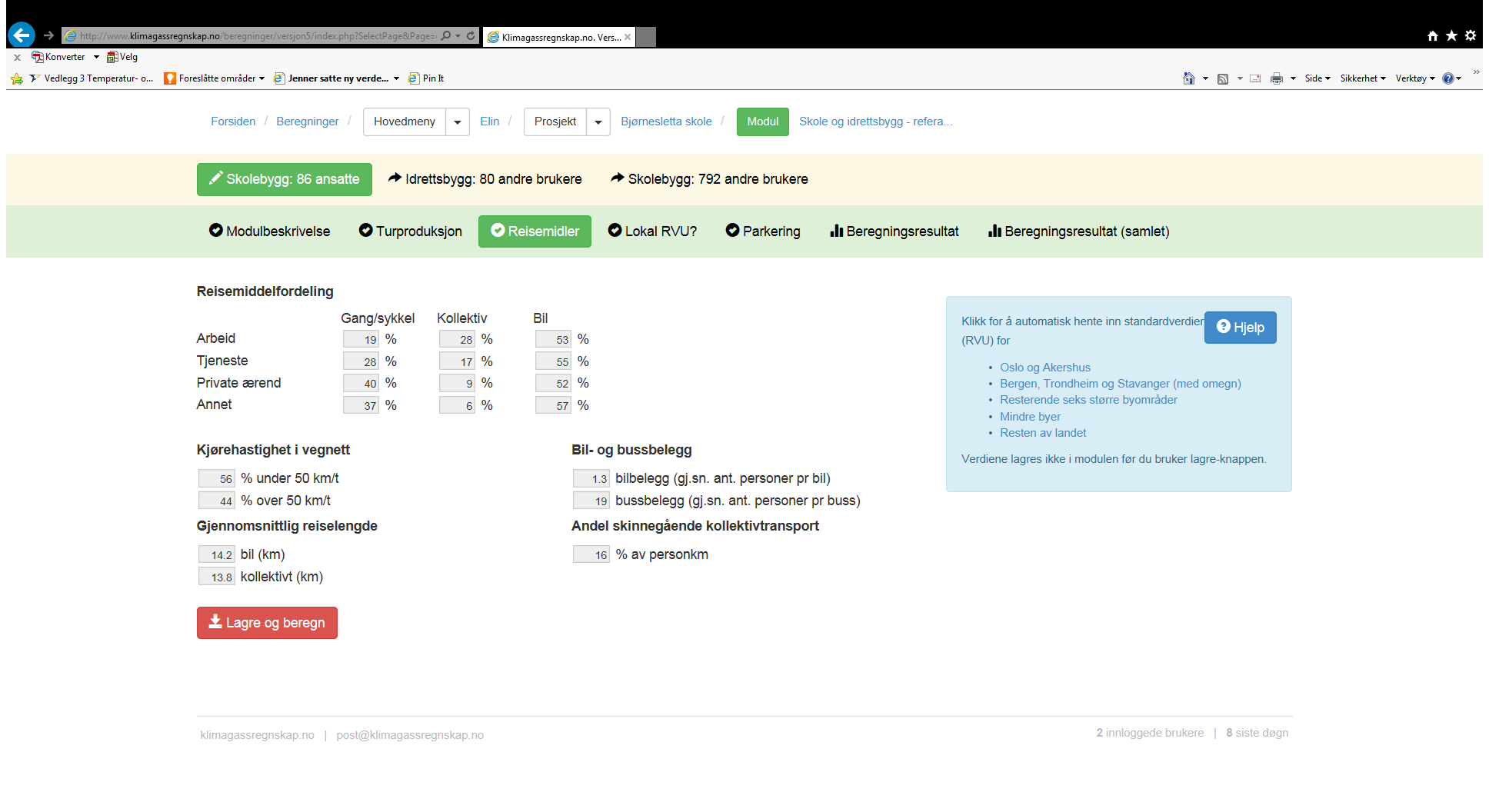This screenshot has width=1489, height=812.
Task: Click the printer icon in command bar
Action: point(1277,78)
